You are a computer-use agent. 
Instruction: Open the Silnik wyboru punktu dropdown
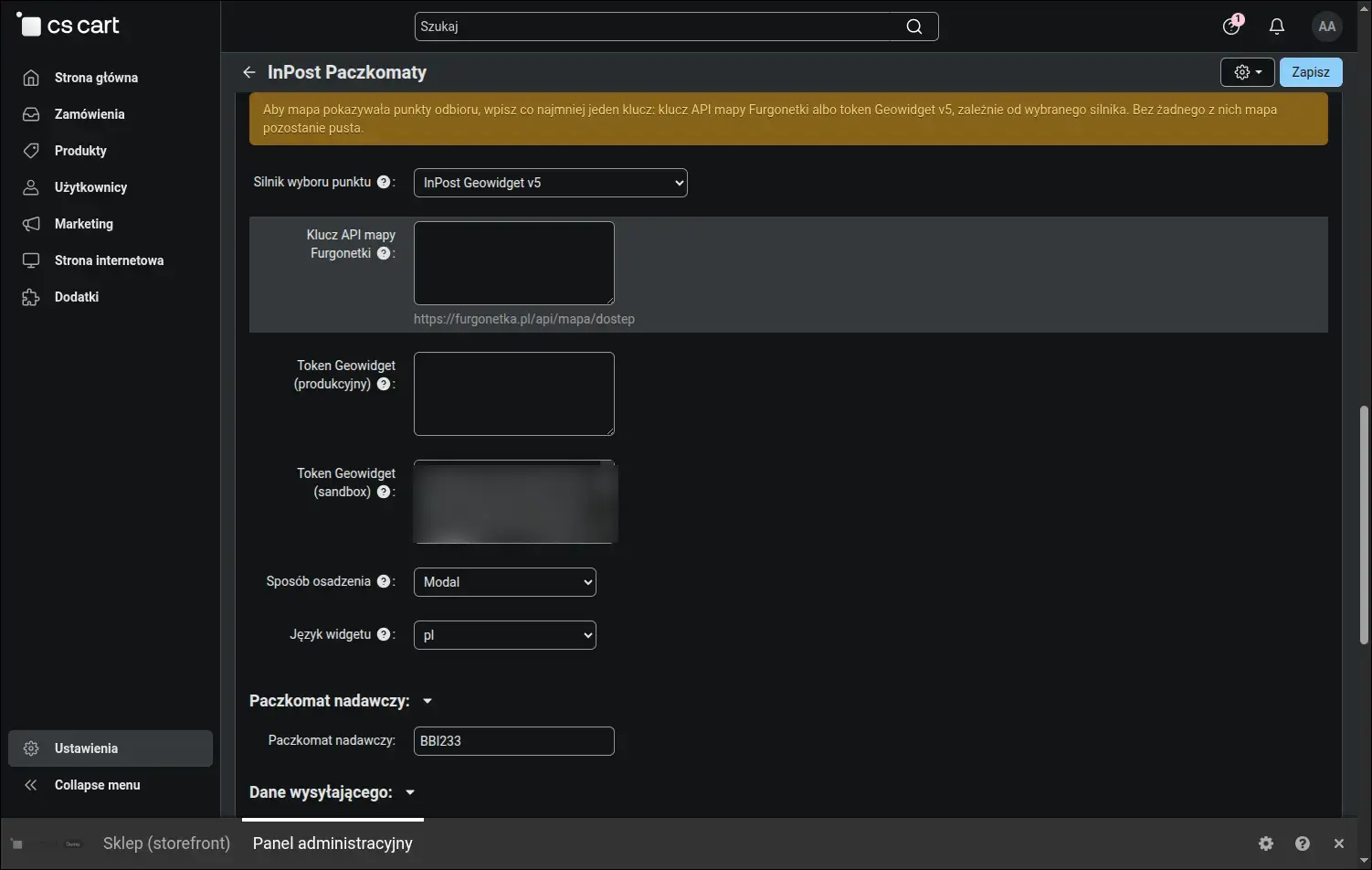551,183
